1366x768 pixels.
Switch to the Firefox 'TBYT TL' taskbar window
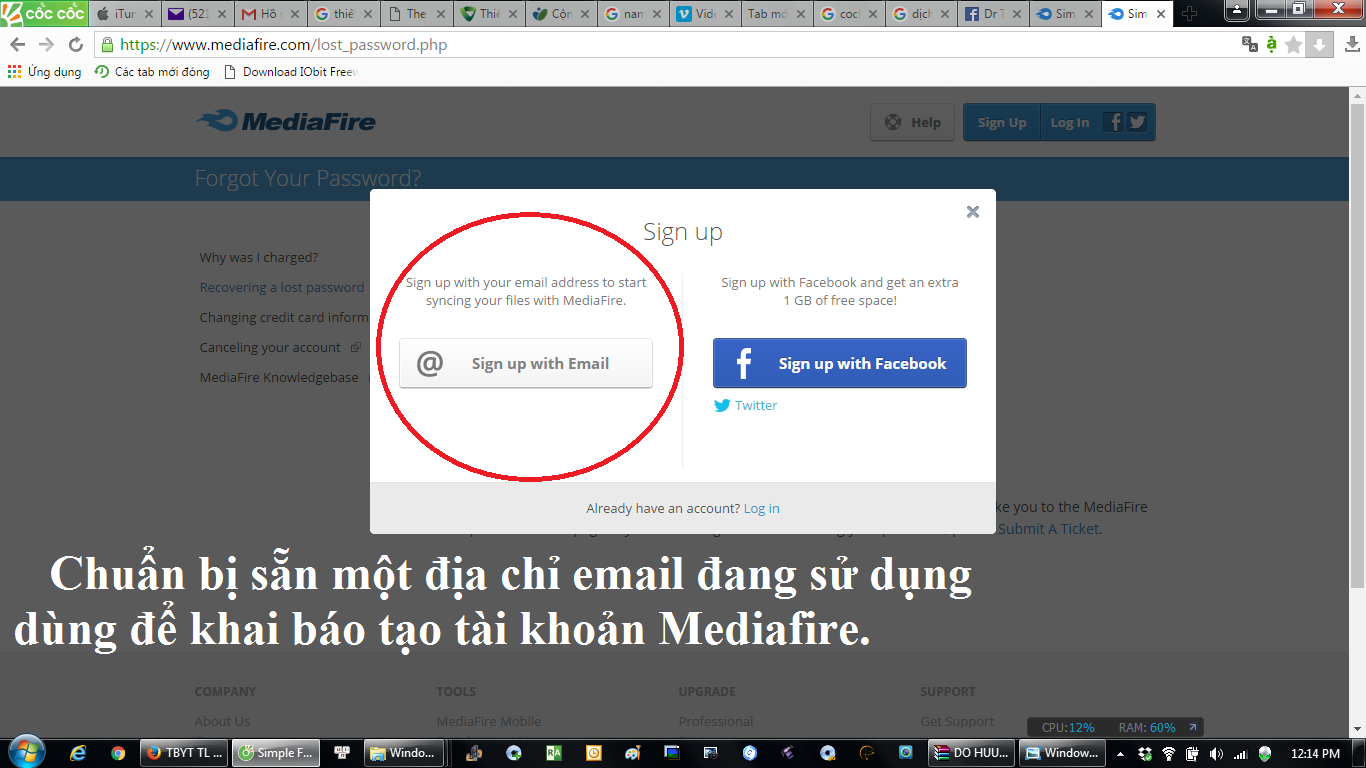[x=183, y=753]
